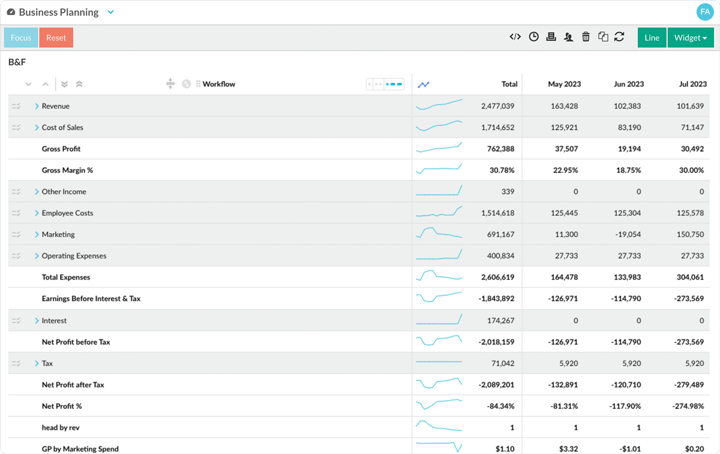Click the reorder handle on Cost of Sales row
The image size is (720, 454).
point(16,128)
